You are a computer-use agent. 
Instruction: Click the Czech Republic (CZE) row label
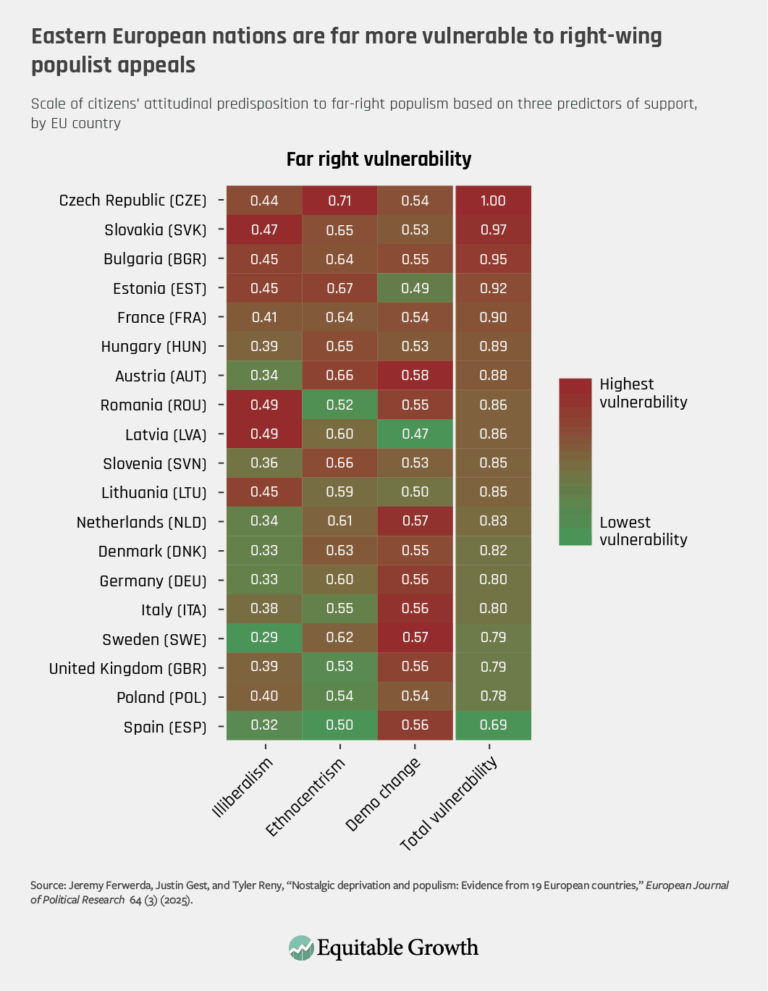[x=133, y=200]
